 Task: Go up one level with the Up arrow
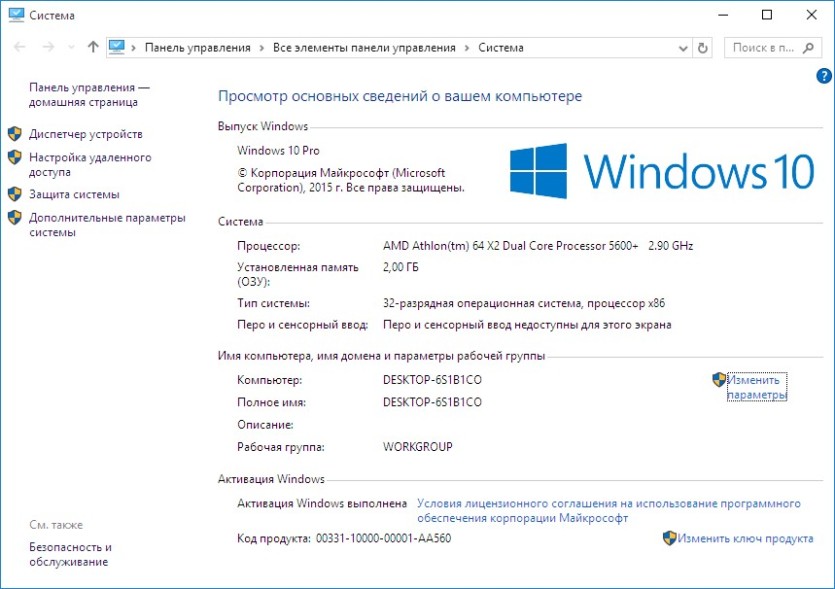point(93,47)
